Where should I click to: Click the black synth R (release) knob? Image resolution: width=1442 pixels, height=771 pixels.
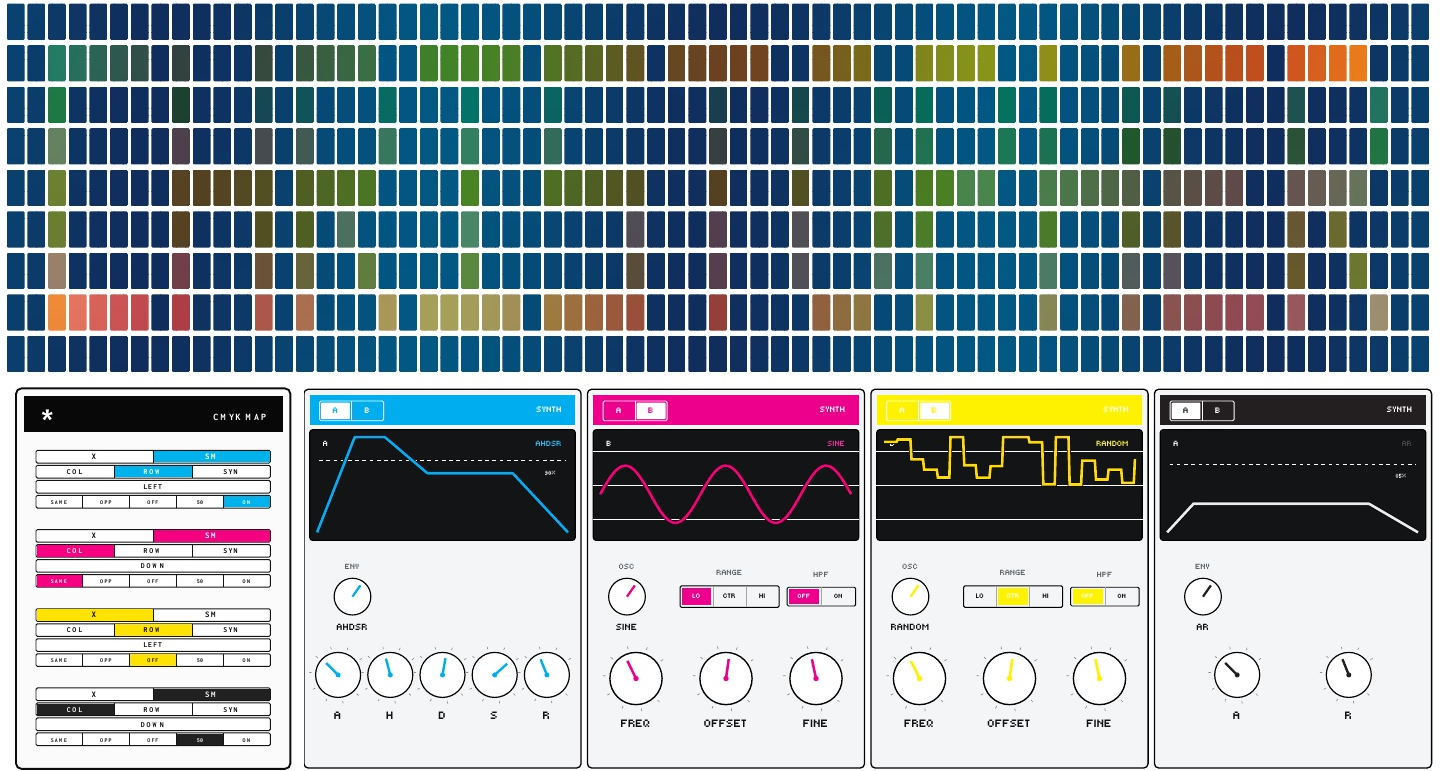pyautogui.click(x=1348, y=675)
